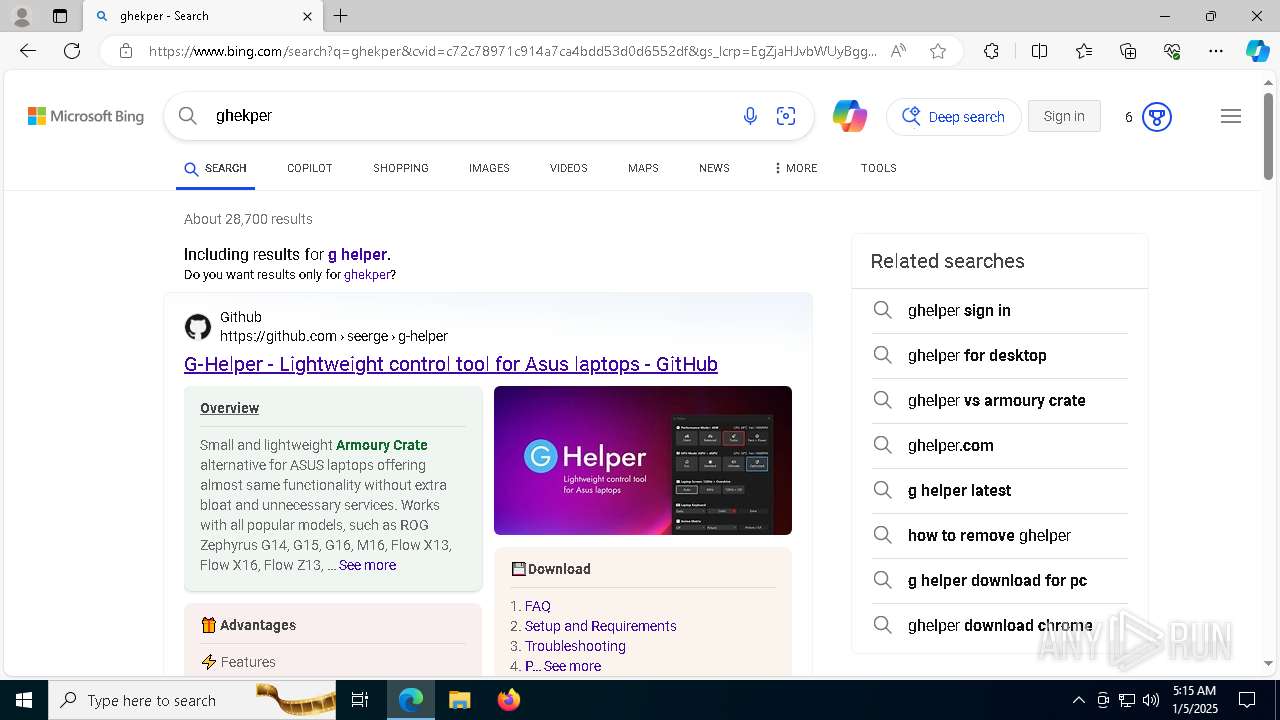Switch to the IMAGES tab
Screen dimensions: 1280x720
489,168
